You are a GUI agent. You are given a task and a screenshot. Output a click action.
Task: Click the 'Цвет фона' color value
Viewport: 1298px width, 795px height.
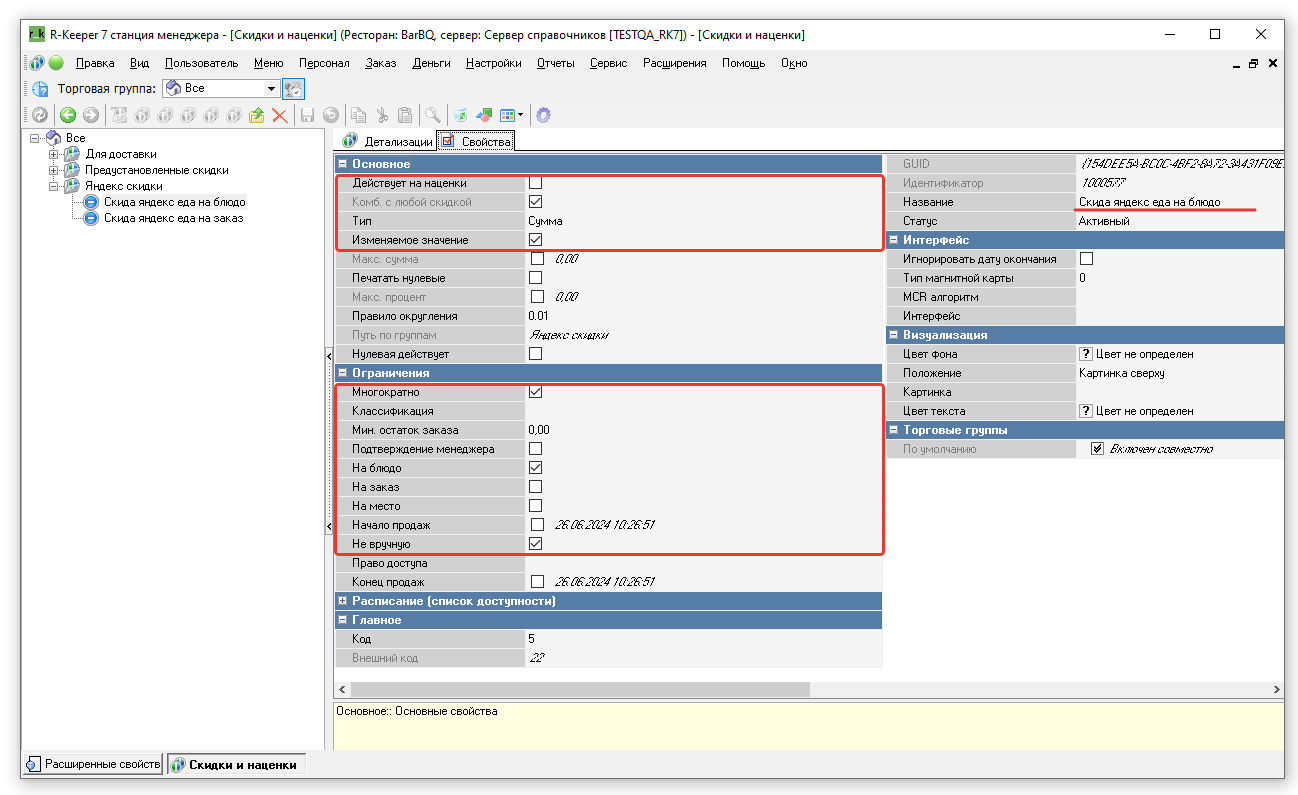(1179, 354)
